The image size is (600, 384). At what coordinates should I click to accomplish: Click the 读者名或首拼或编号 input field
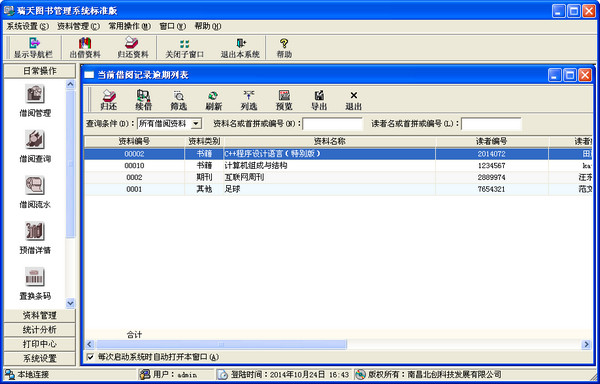(x=491, y=124)
